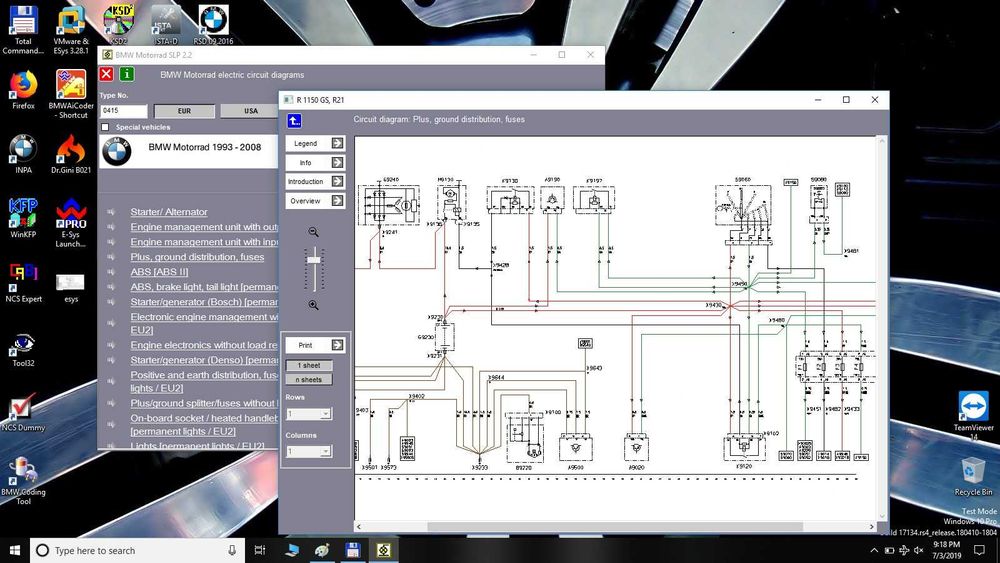Open NCS Dummy desktop shortcut
This screenshot has height=563, width=1000.
23,413
